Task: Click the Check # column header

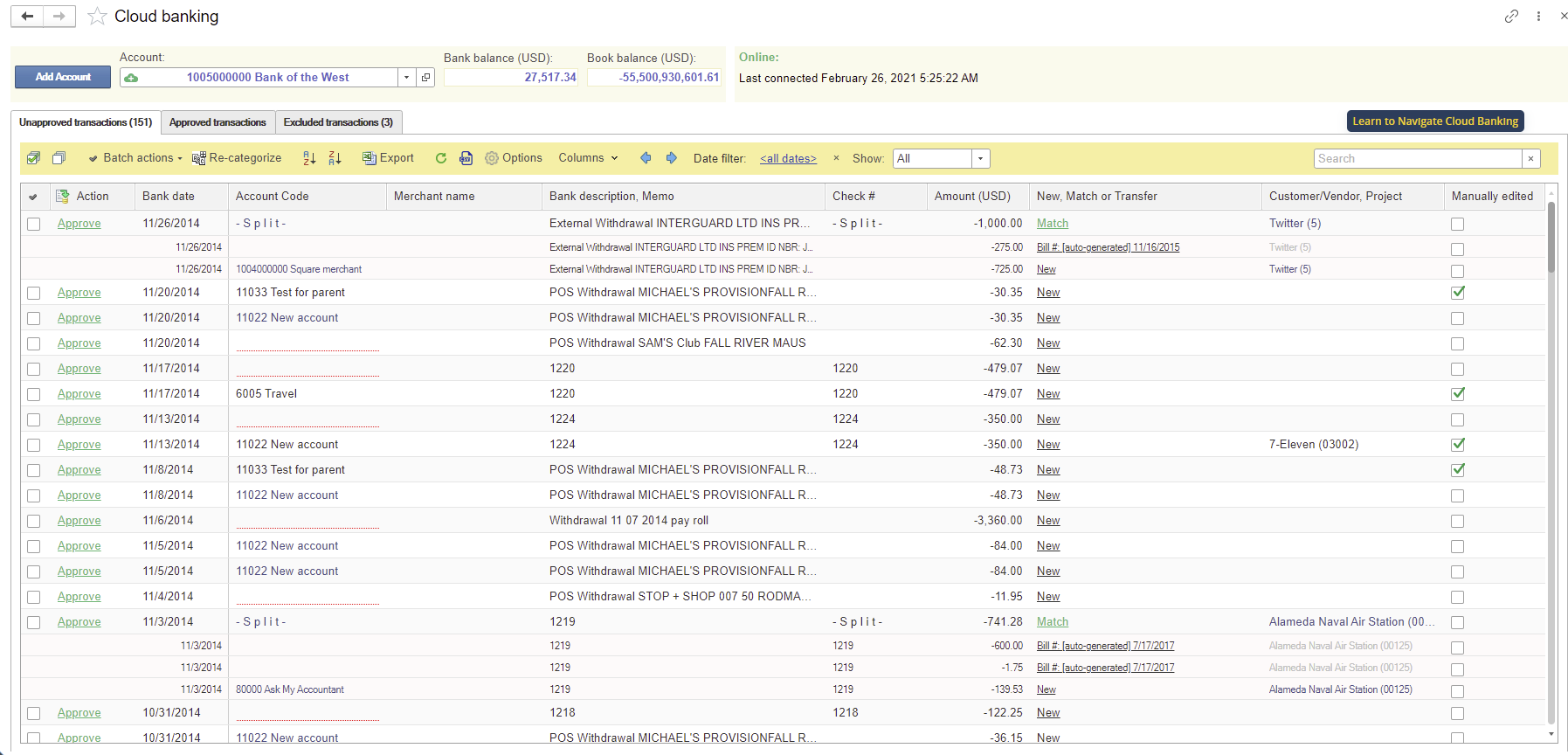Action: (876, 197)
